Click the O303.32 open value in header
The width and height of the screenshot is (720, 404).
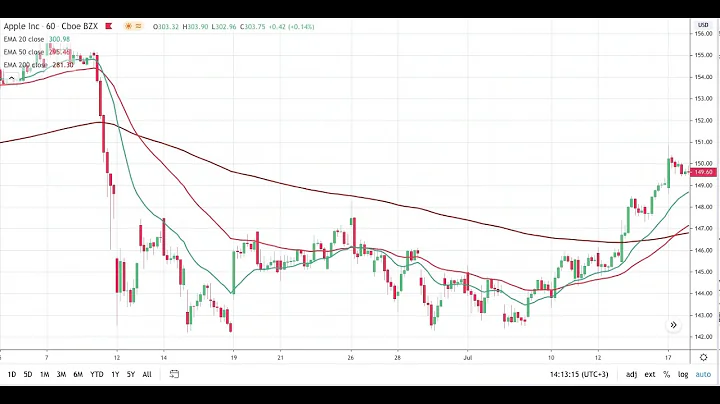coord(166,27)
